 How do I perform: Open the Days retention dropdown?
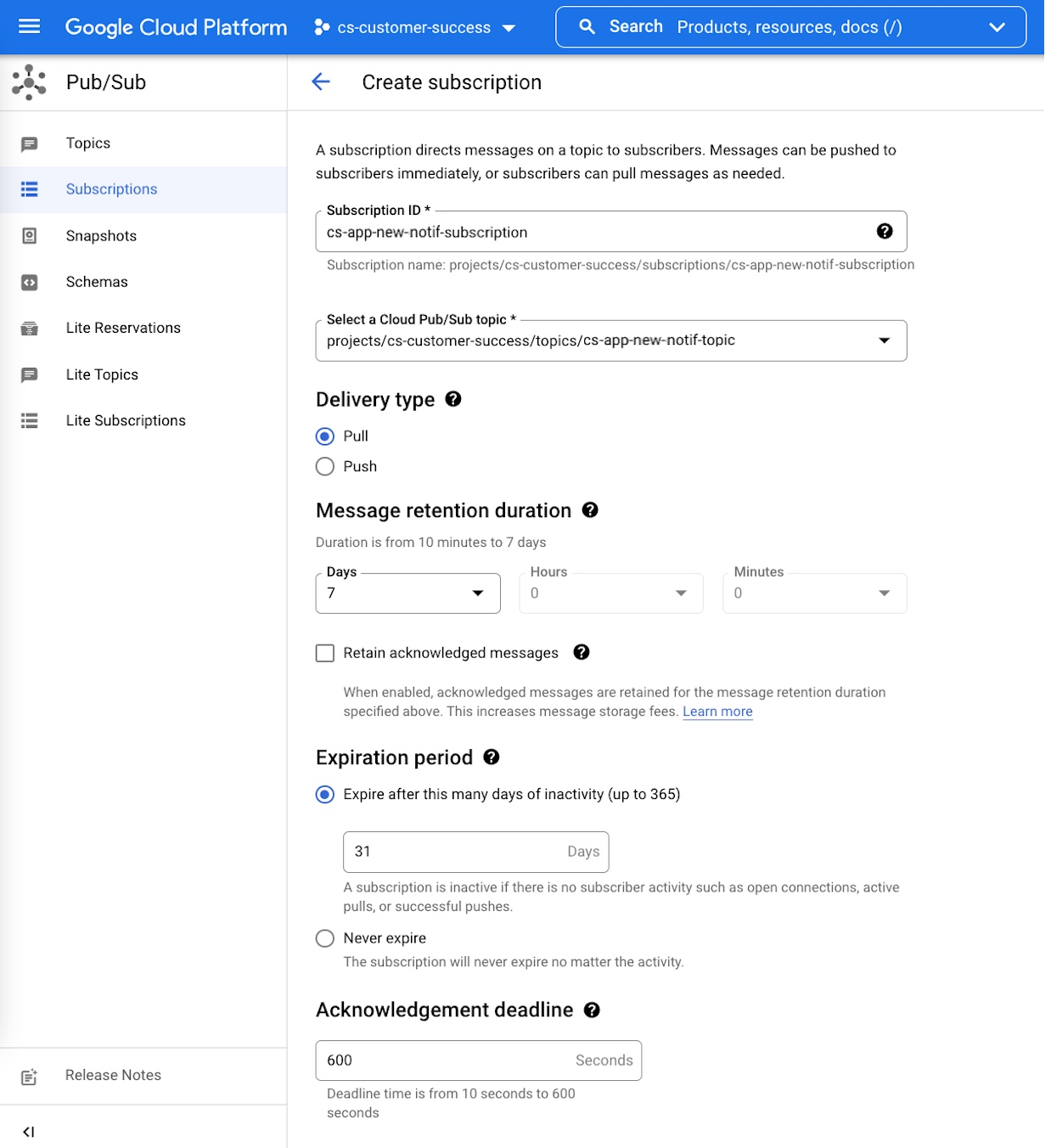408,593
